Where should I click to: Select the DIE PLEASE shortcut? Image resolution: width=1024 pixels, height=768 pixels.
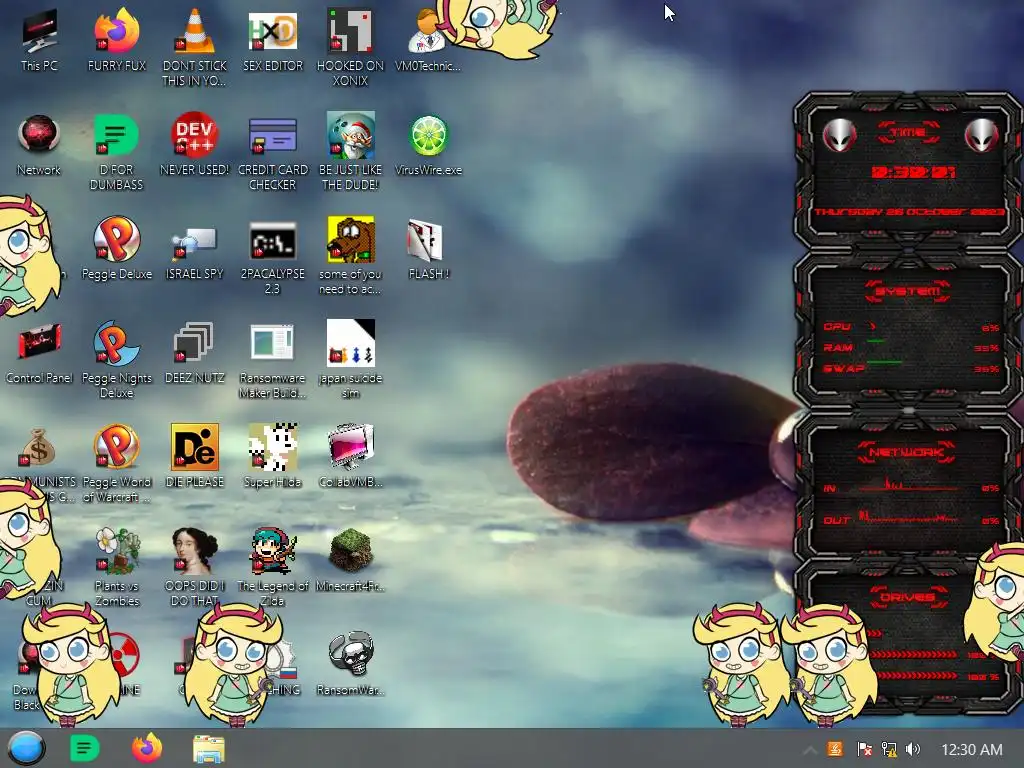(x=195, y=456)
